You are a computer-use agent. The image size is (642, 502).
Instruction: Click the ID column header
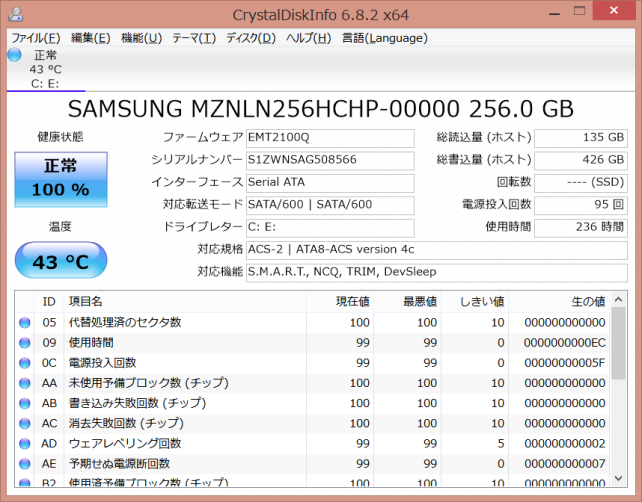coord(49,302)
